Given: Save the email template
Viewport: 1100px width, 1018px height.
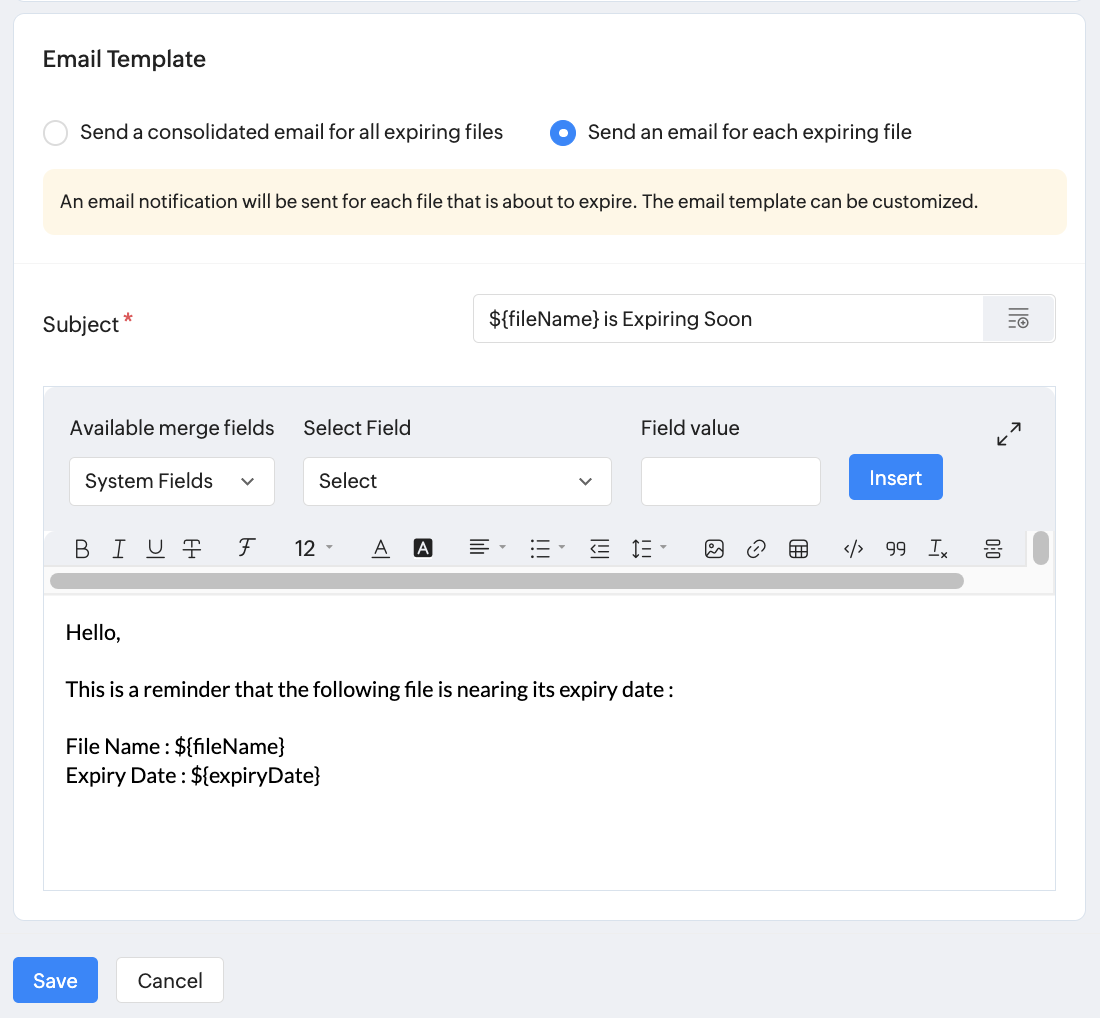Looking at the screenshot, I should [x=55, y=981].
